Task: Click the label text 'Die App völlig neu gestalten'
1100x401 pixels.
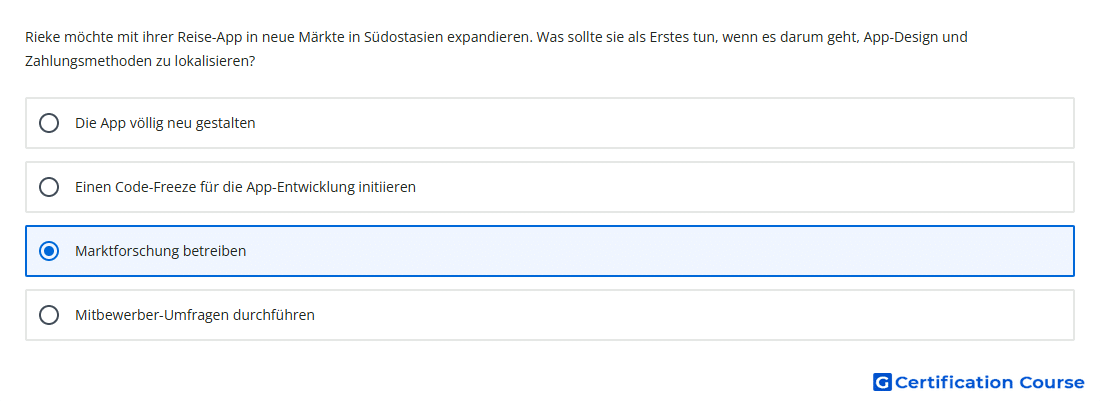Action: [x=166, y=123]
